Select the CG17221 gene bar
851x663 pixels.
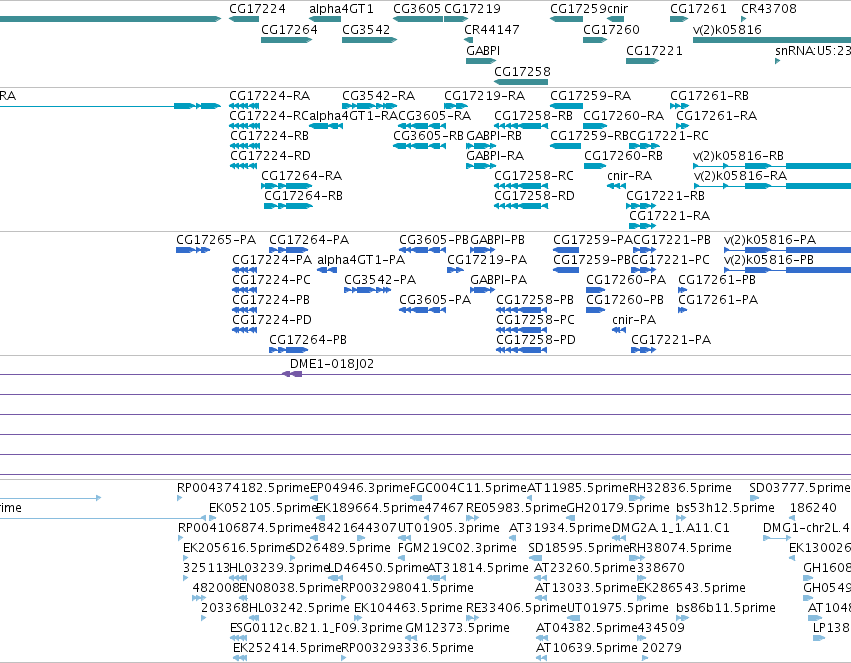[x=643, y=61]
